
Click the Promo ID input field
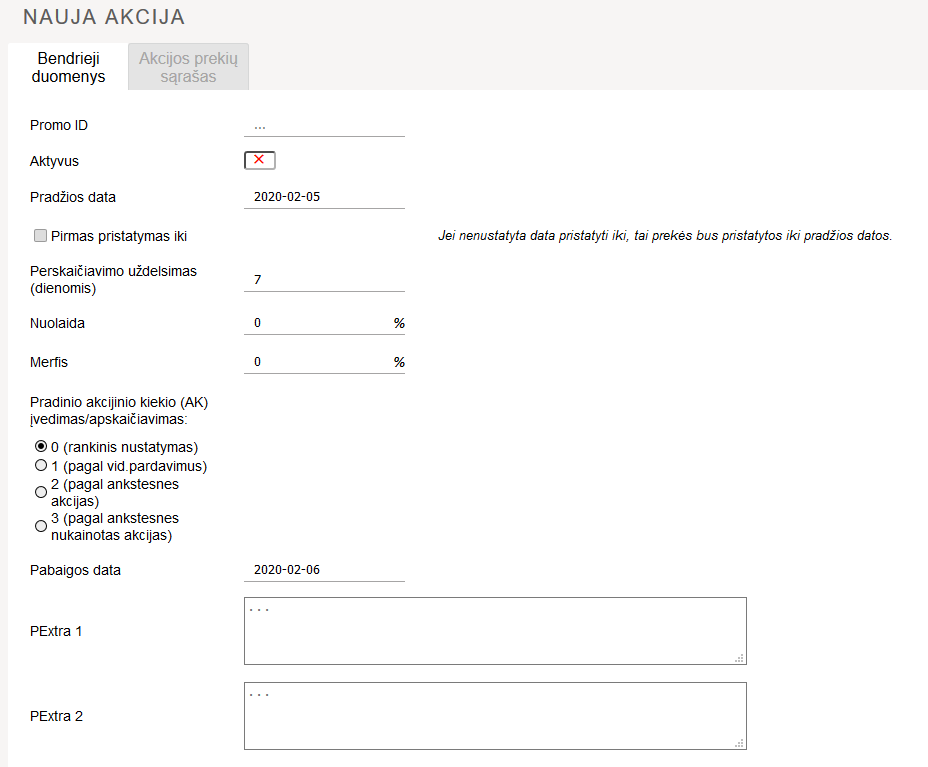point(323,126)
